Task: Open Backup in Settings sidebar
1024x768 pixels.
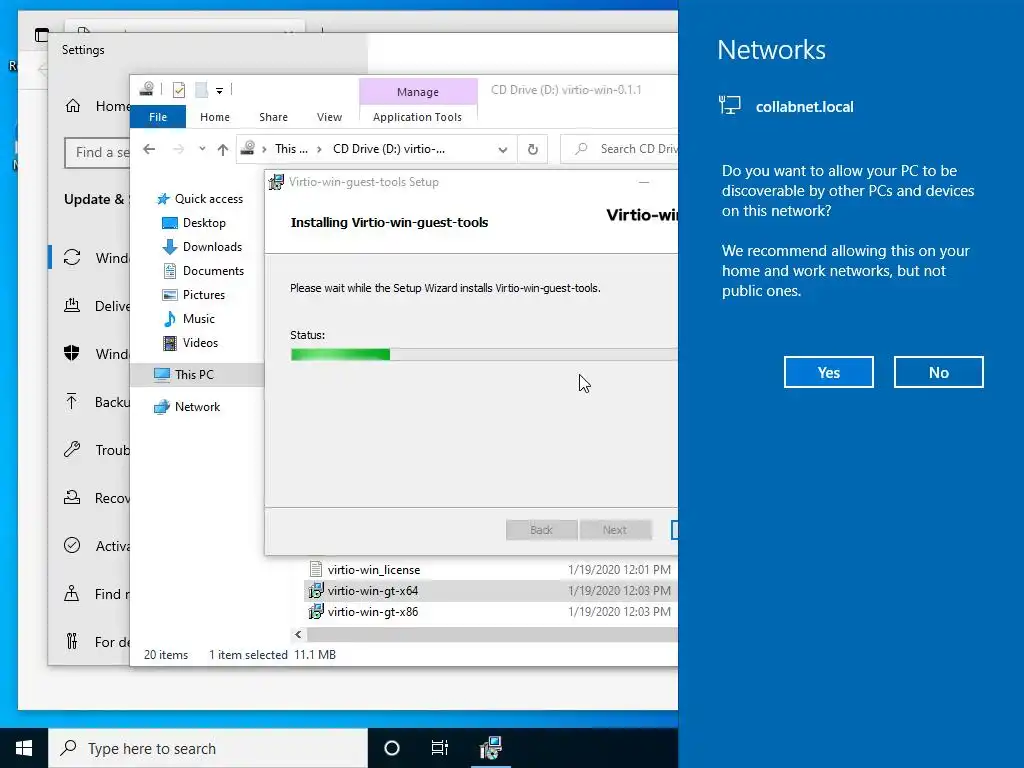Action: point(96,402)
